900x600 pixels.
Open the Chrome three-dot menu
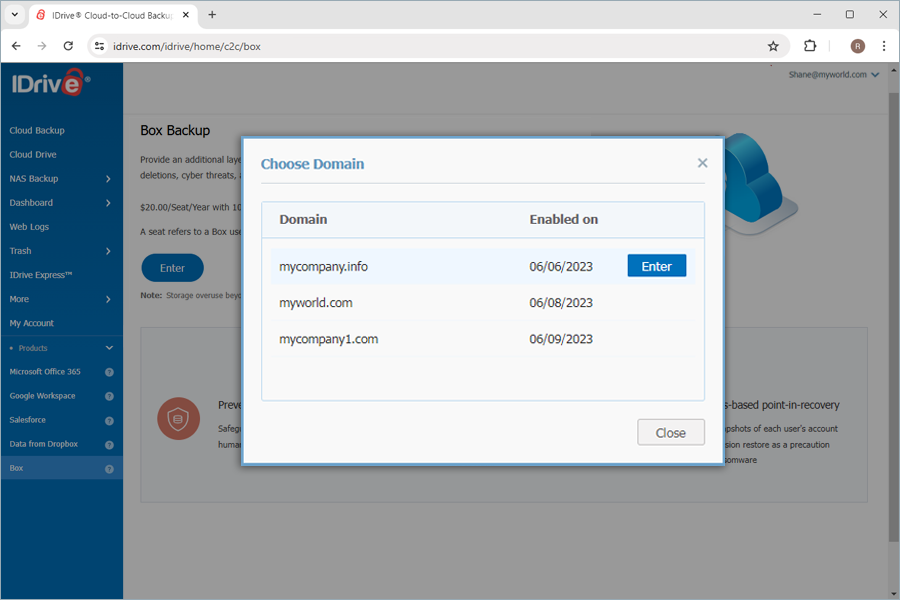(x=884, y=46)
